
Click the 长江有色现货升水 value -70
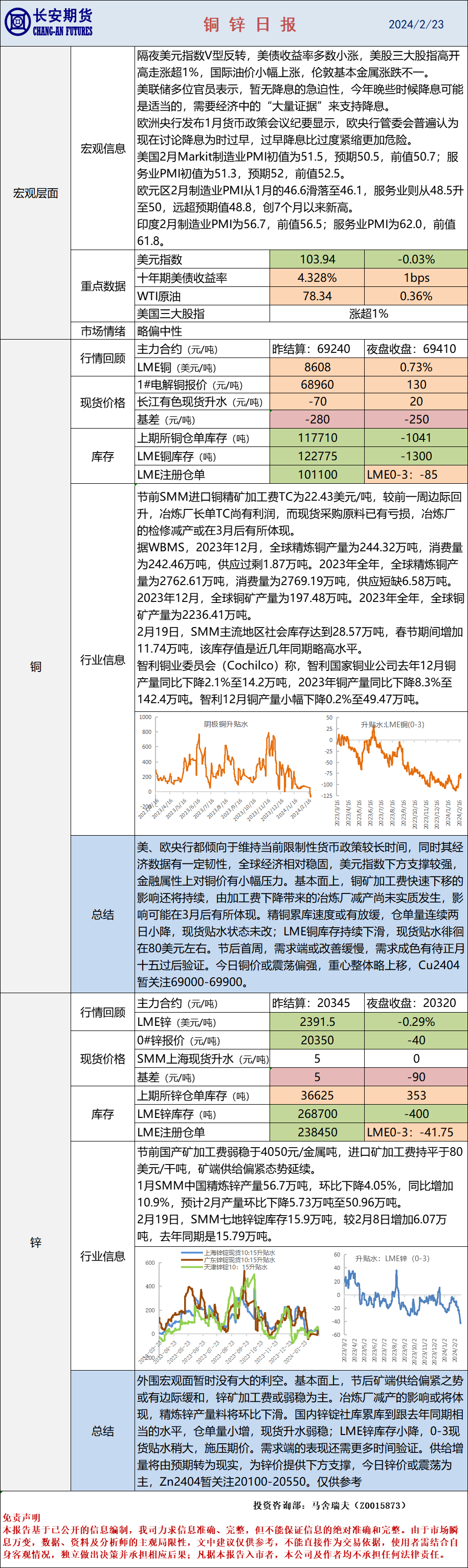pyautogui.click(x=317, y=402)
